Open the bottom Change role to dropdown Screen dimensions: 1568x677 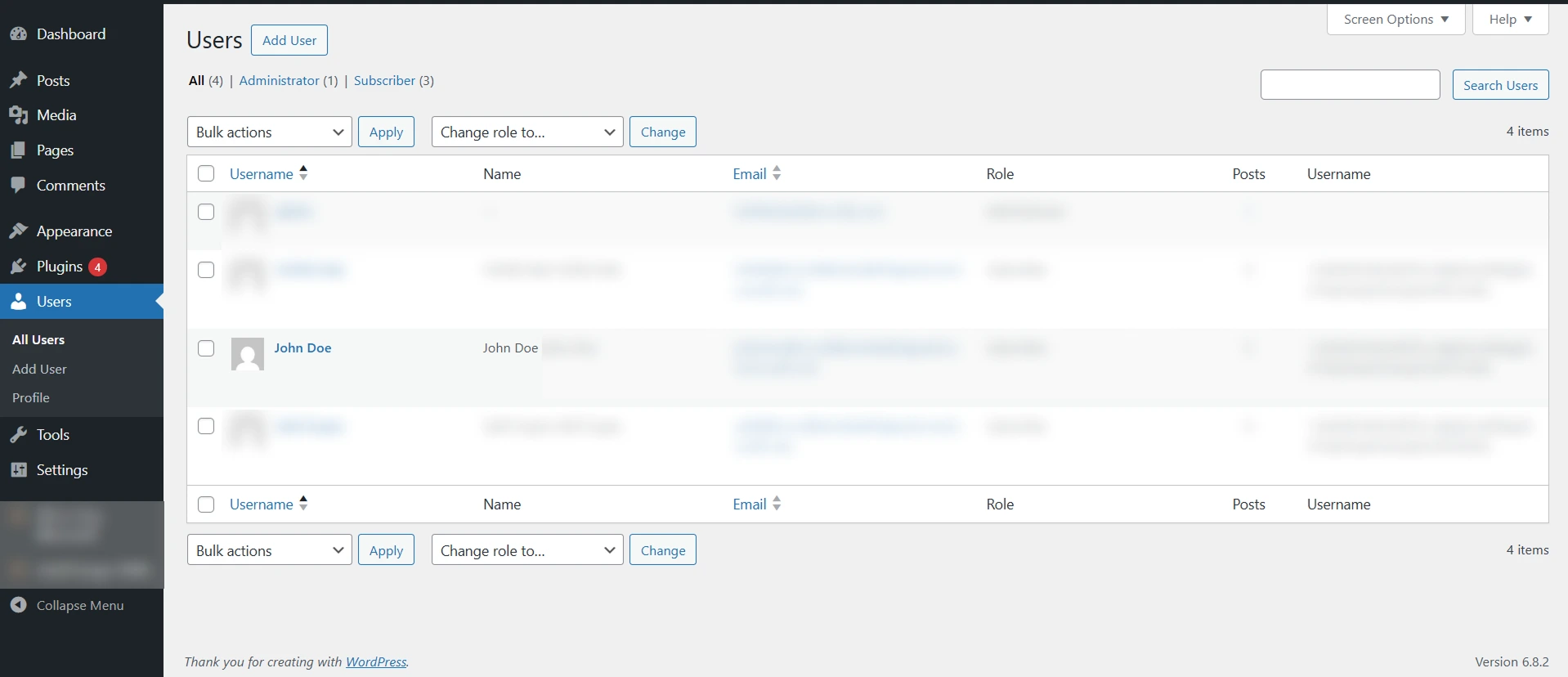(527, 550)
